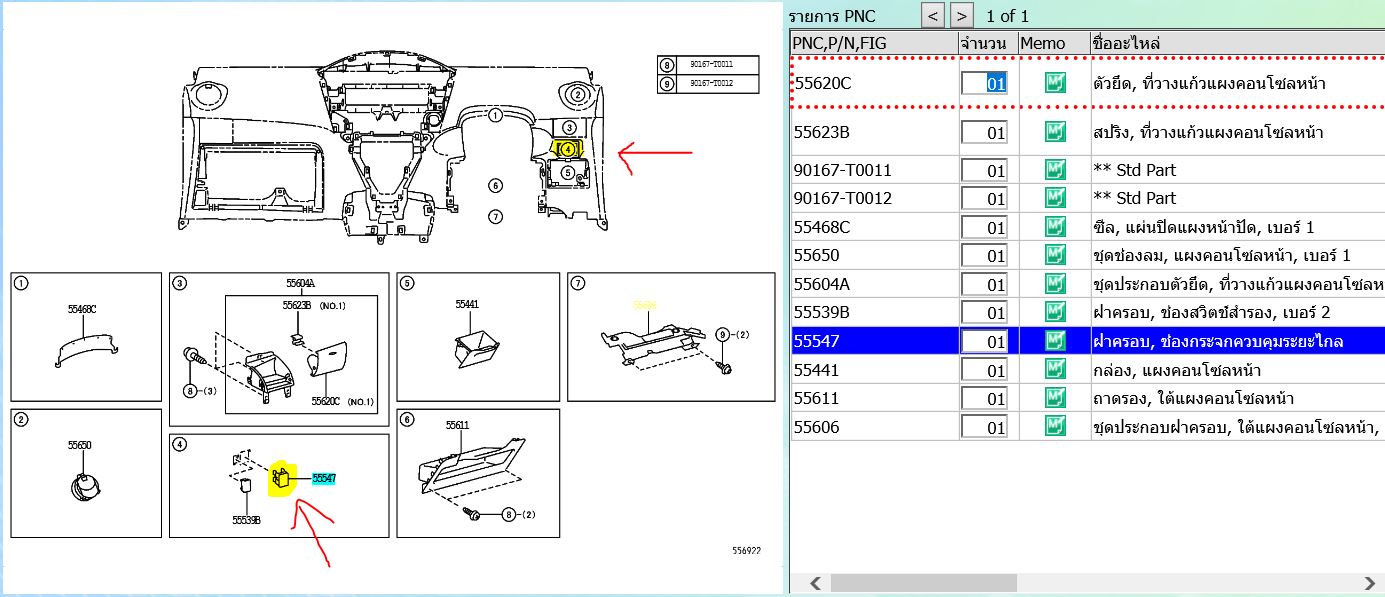Image resolution: width=1385 pixels, height=597 pixels.
Task: Open memo icon for part 55468C
Action: coord(1054,227)
